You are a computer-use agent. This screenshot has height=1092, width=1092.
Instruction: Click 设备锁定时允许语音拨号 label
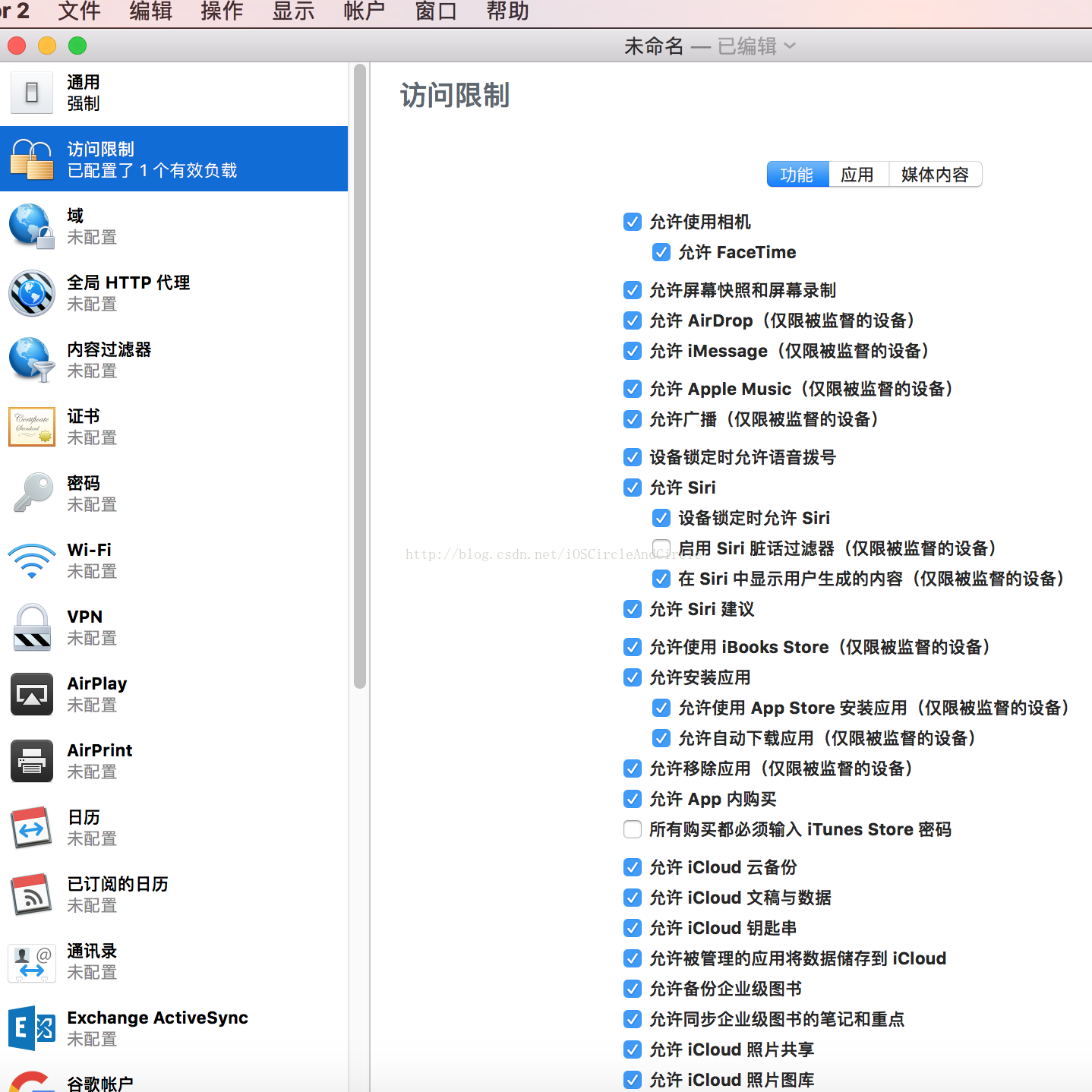click(743, 457)
